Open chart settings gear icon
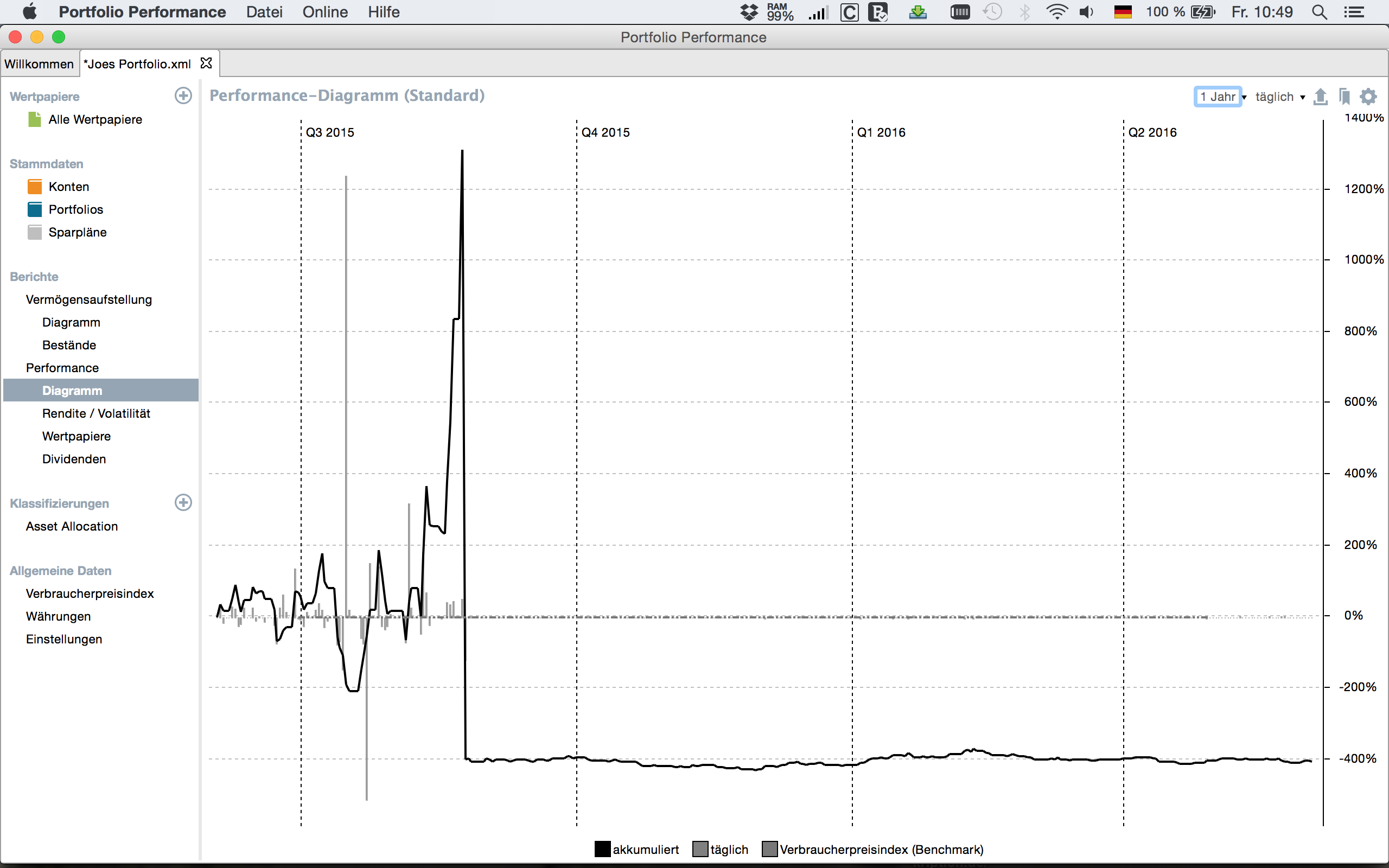Viewport: 1389px width, 868px height. click(x=1368, y=97)
